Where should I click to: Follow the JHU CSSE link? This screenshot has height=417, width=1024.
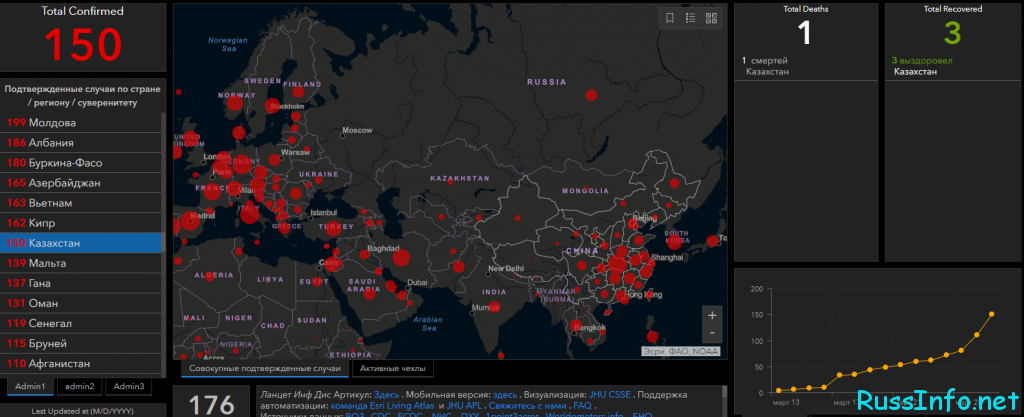[610, 395]
